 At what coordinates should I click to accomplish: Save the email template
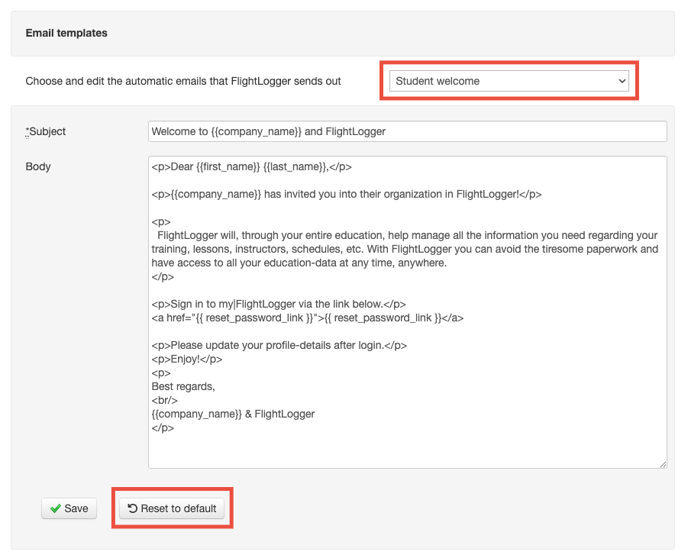tap(69, 508)
